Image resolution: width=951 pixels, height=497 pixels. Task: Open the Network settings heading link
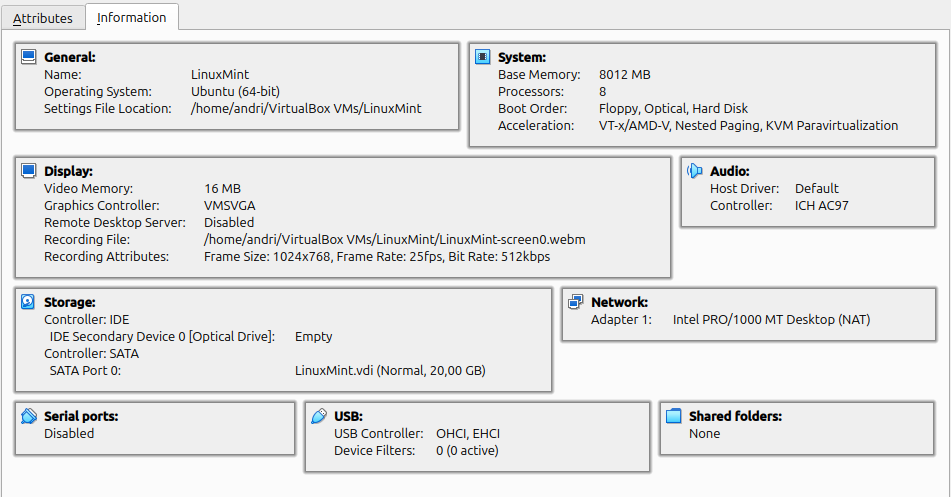click(619, 302)
